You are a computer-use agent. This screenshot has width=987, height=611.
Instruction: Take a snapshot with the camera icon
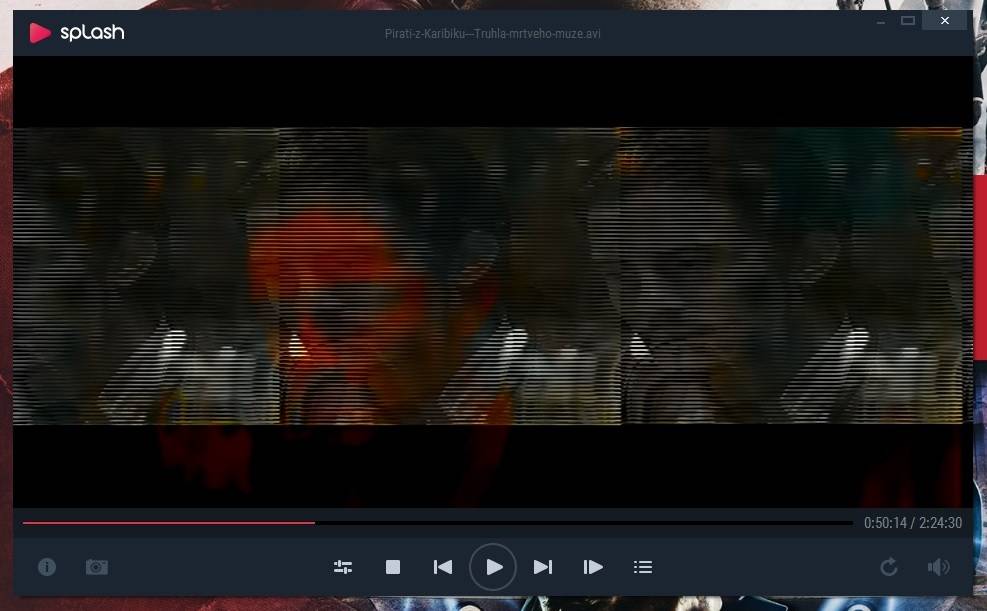(x=97, y=567)
